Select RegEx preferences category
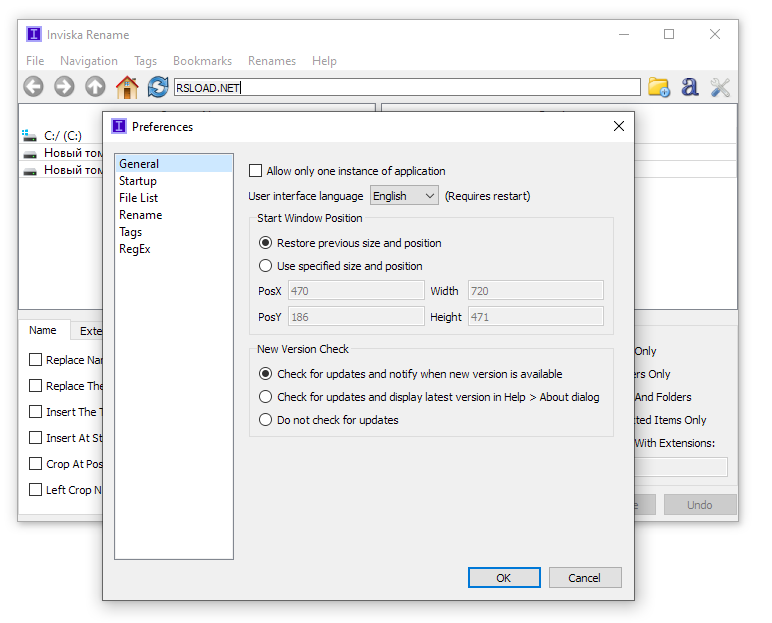 click(x=174, y=249)
